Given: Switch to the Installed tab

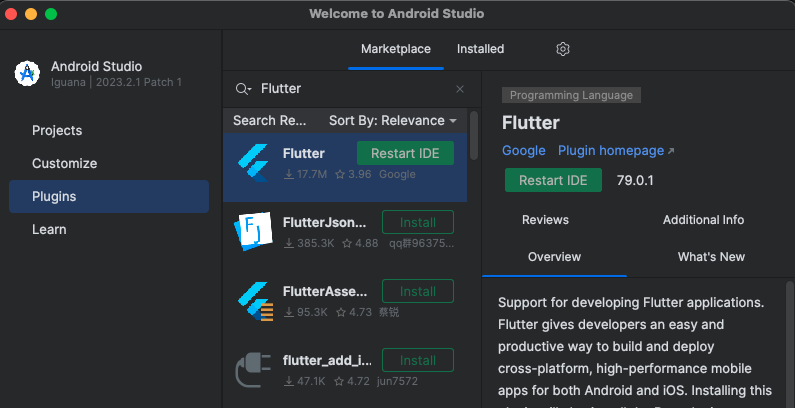Looking at the screenshot, I should pyautogui.click(x=480, y=49).
